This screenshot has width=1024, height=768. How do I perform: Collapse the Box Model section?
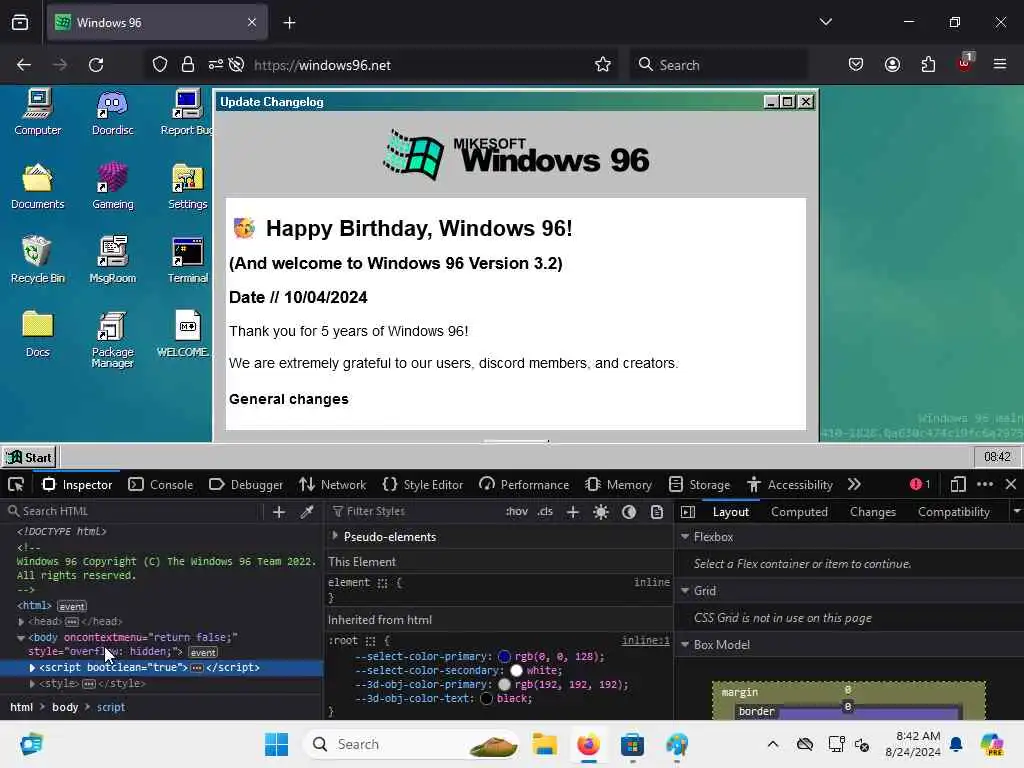point(685,645)
